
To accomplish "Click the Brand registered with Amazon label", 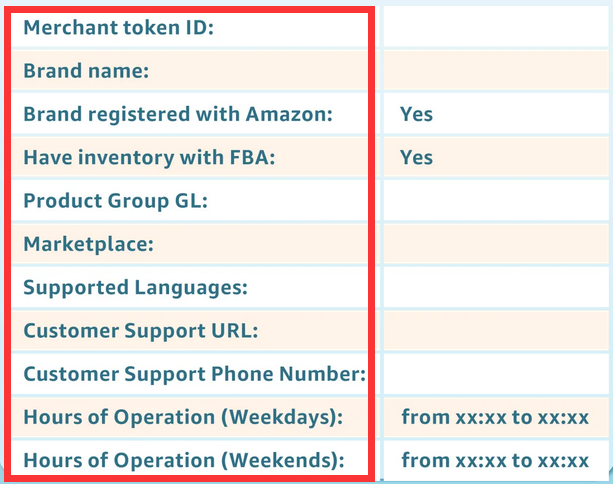I will click(177, 114).
